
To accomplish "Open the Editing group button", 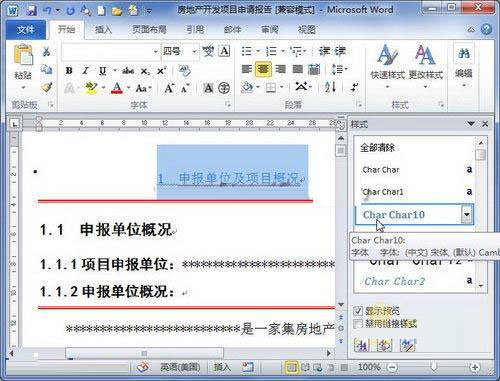I will [464, 67].
